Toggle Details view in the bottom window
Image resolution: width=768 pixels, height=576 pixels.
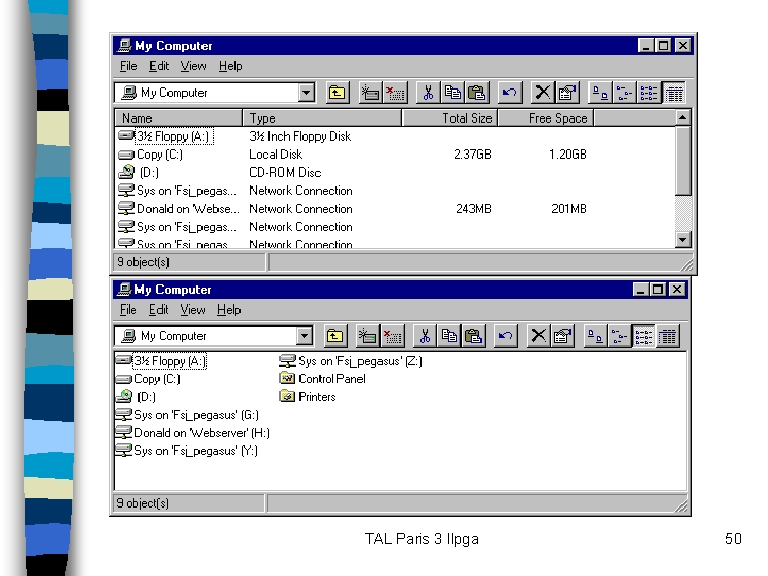[668, 336]
